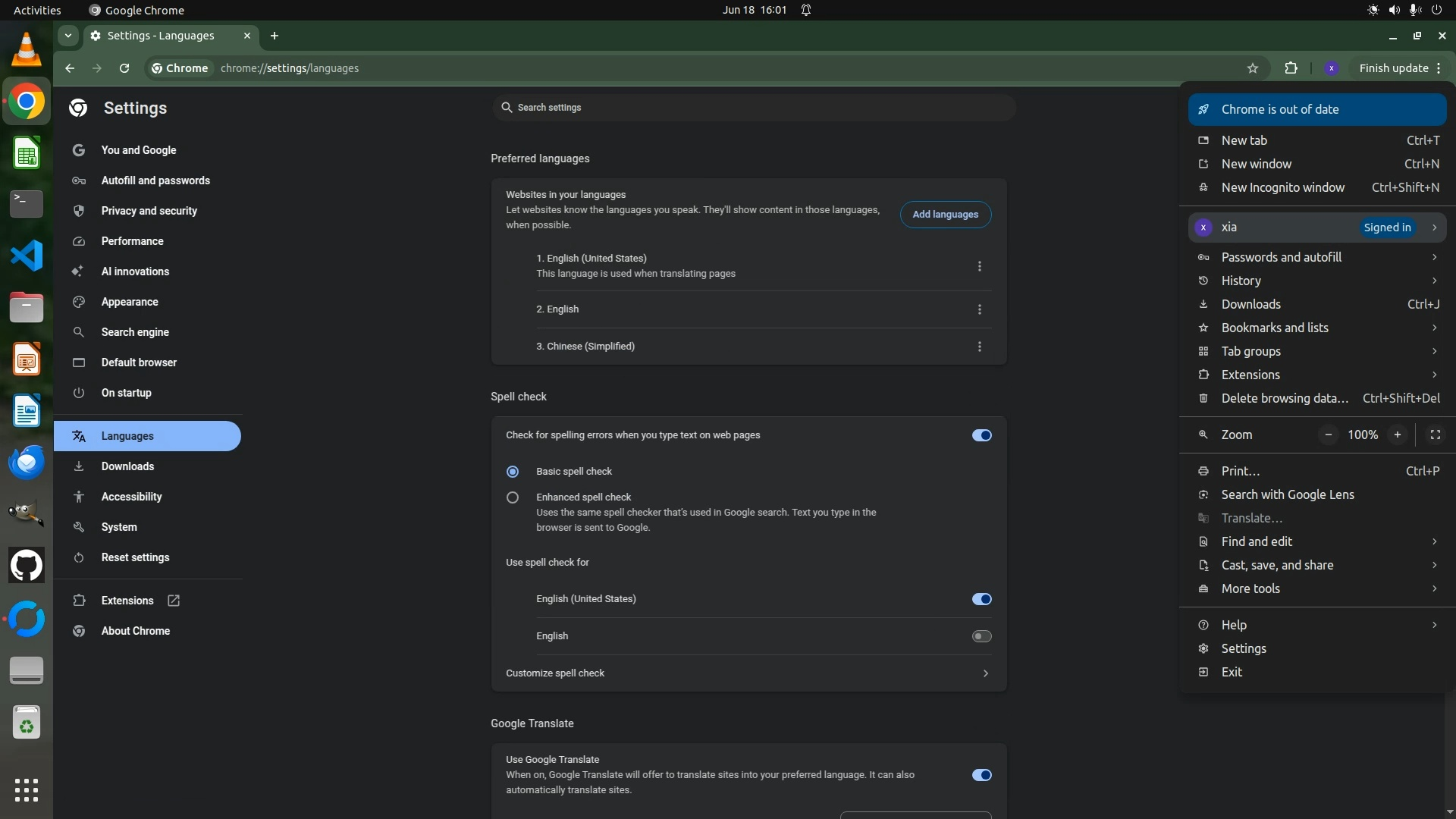
Task: Choose New Incognito window from menu
Action: click(x=1282, y=187)
